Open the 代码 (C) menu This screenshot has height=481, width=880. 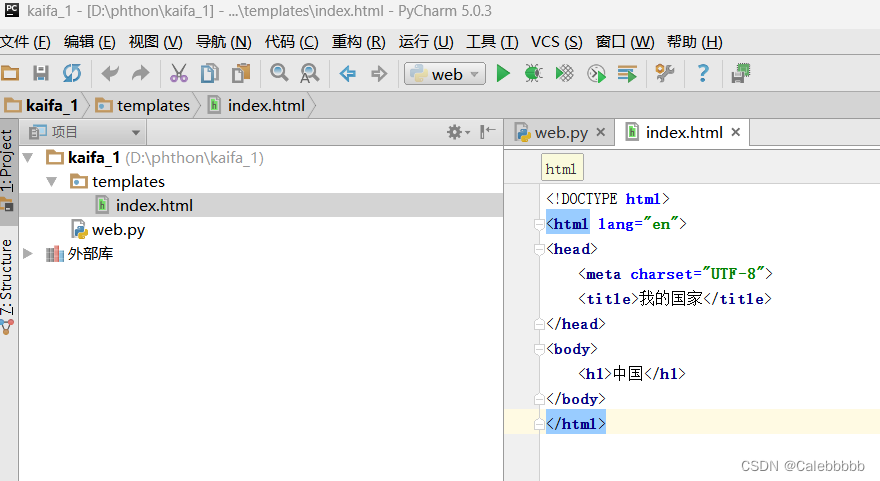click(x=291, y=42)
